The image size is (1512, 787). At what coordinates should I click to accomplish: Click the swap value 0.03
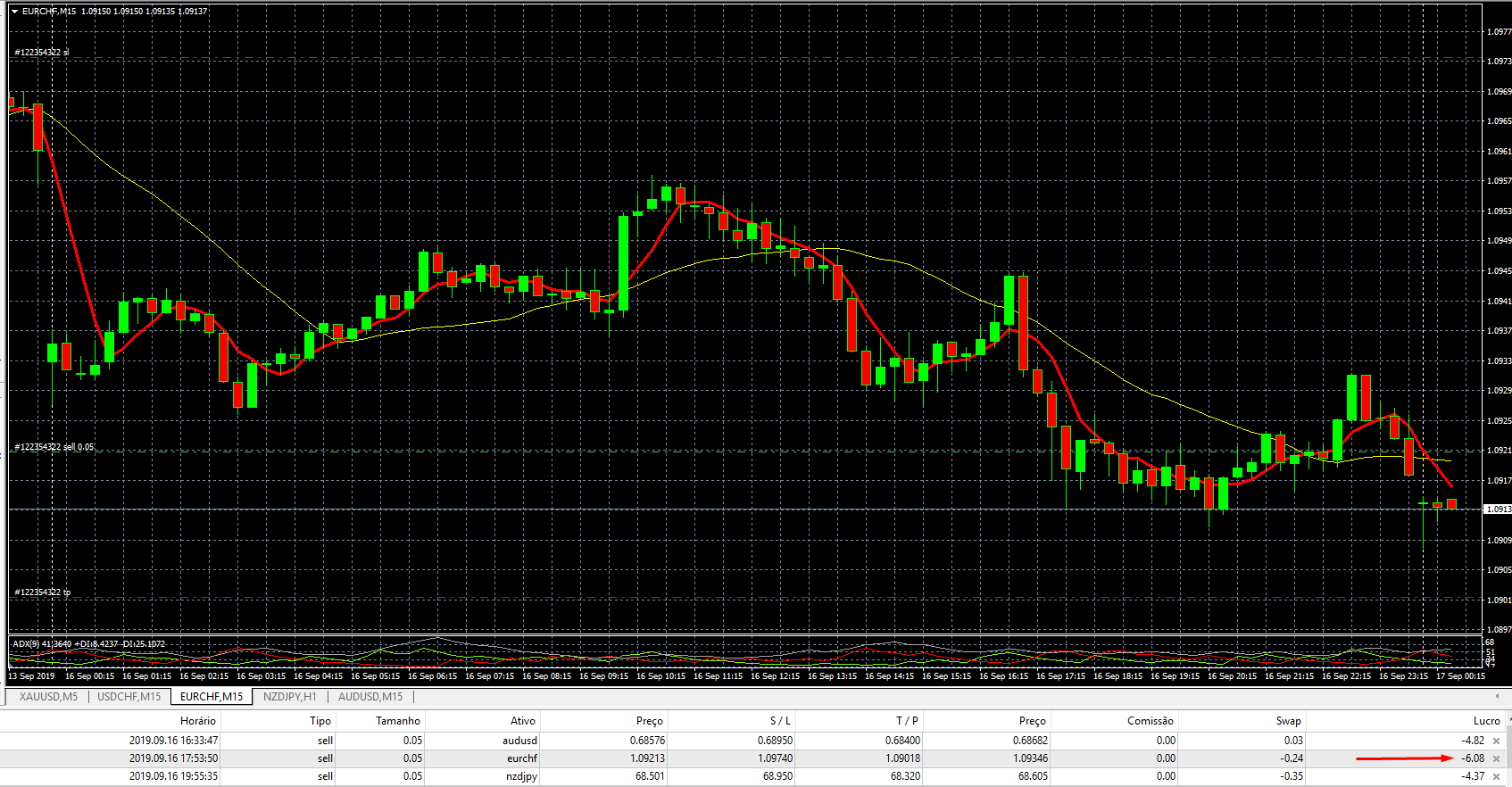tap(1293, 741)
